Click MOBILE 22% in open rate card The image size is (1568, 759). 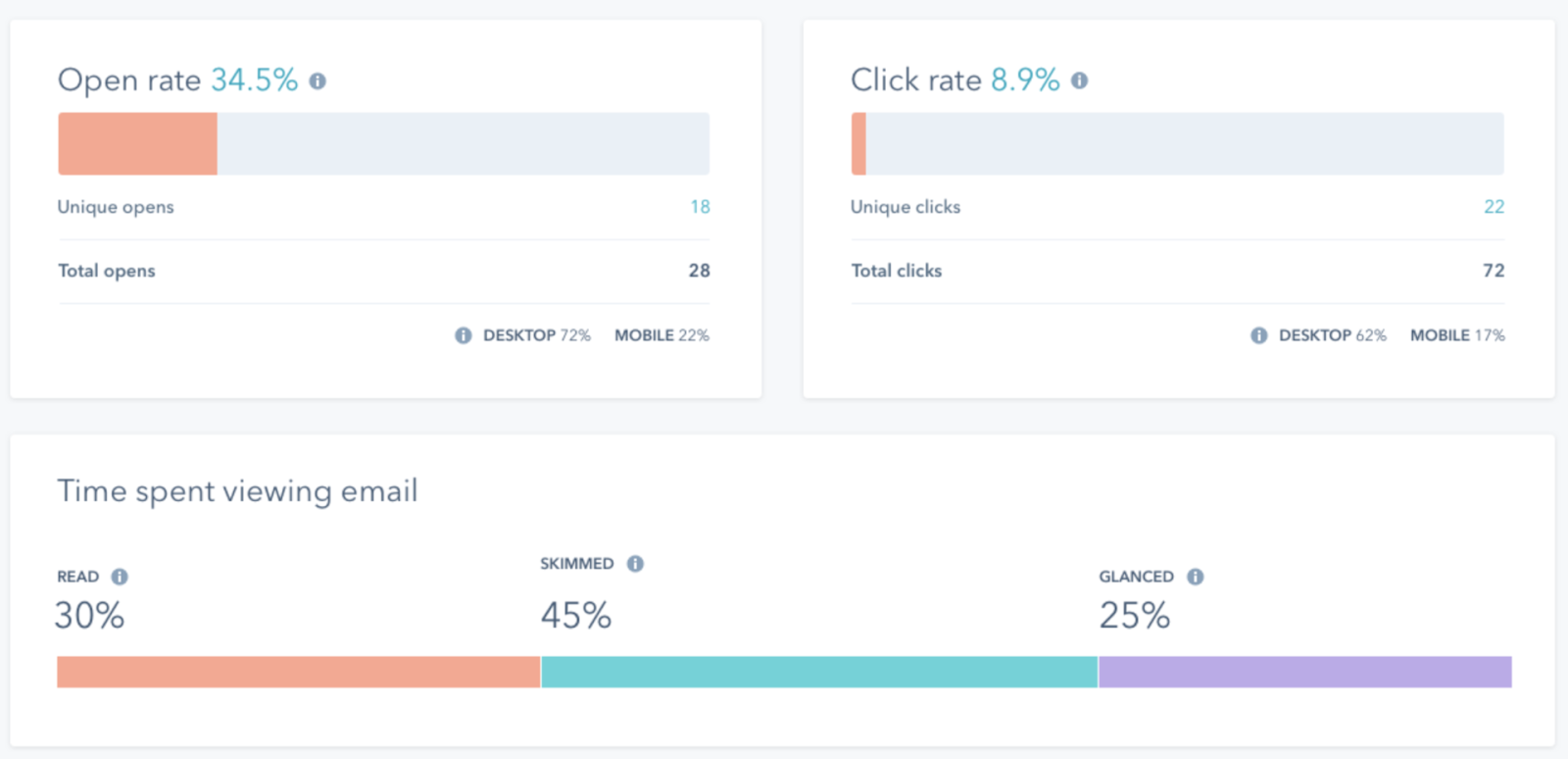tap(661, 335)
